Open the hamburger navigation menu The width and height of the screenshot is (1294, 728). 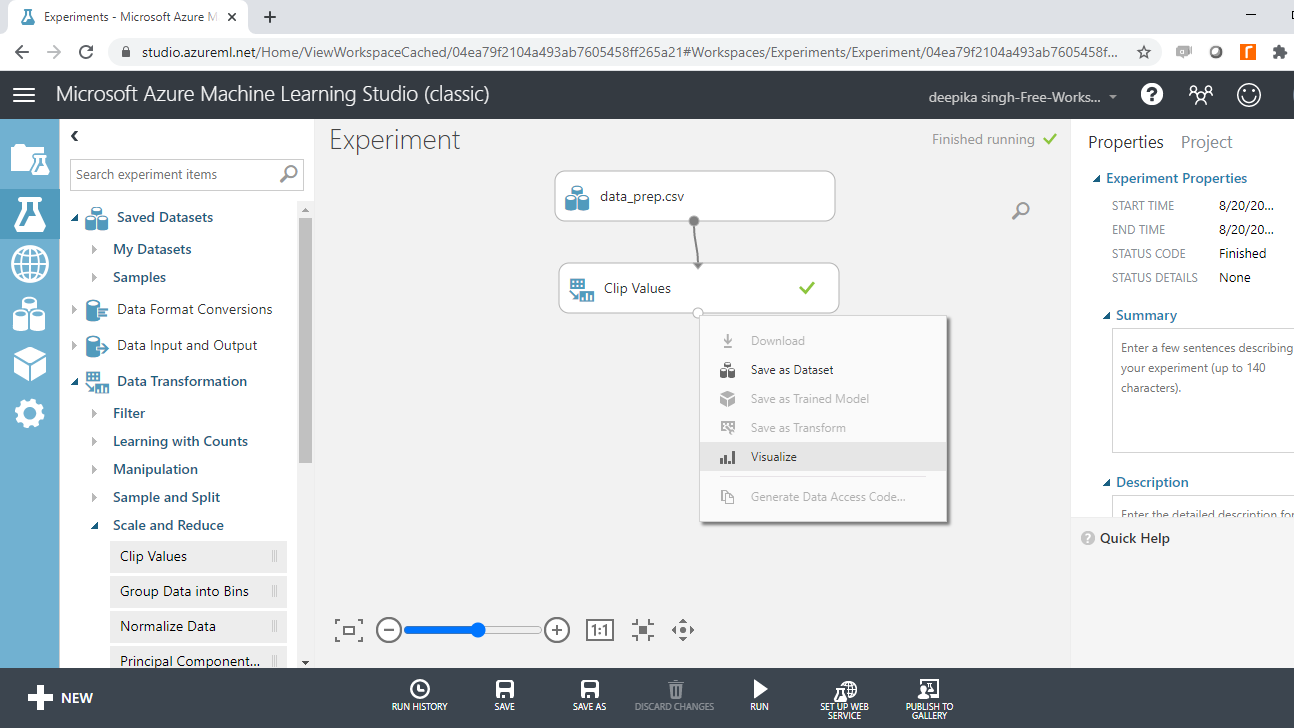click(x=24, y=94)
